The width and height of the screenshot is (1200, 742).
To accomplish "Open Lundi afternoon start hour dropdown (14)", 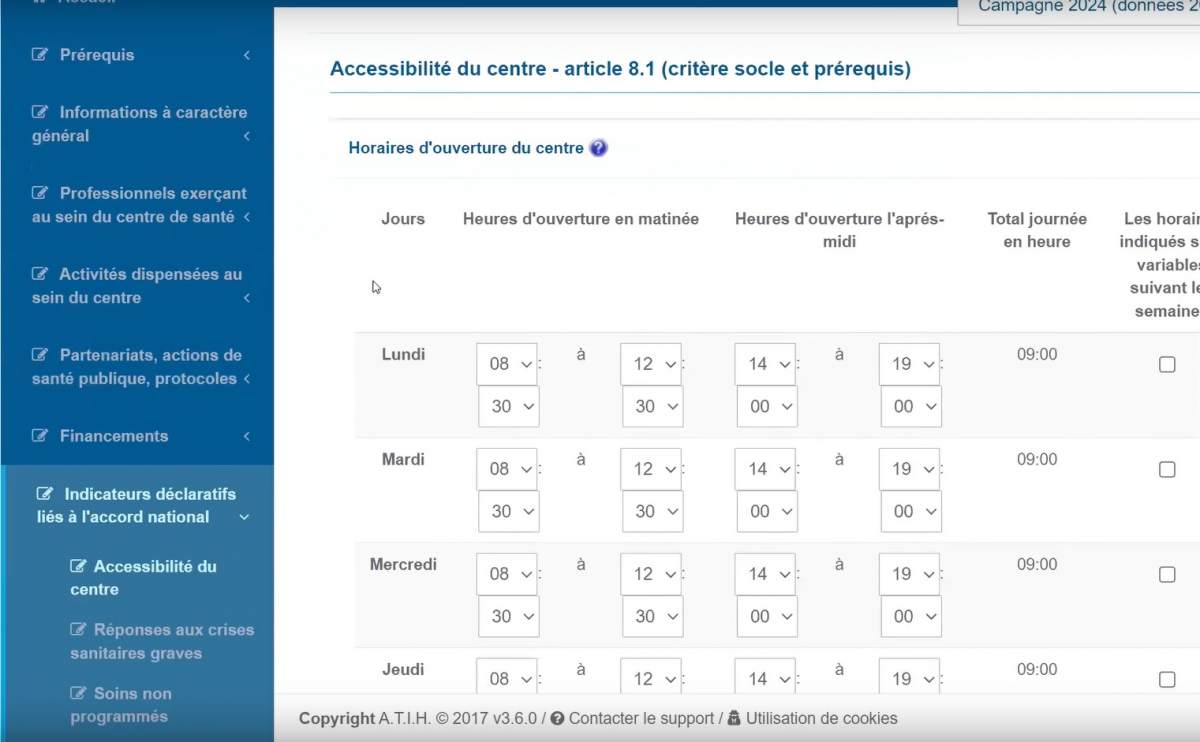I will coord(765,364).
